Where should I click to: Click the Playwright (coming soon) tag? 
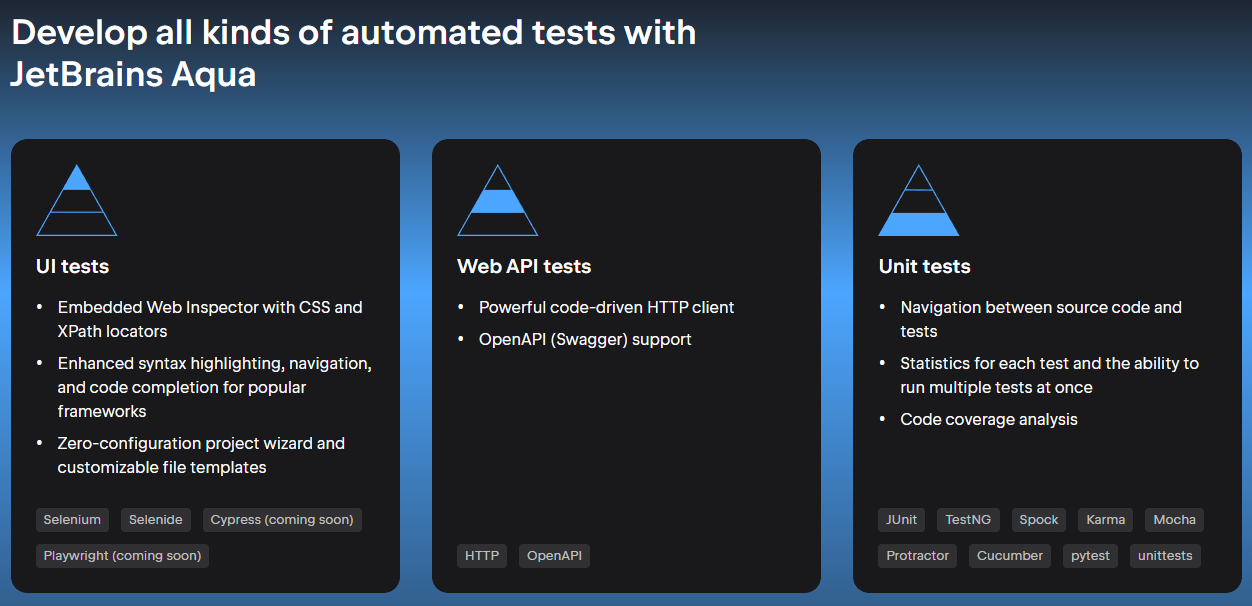(122, 555)
